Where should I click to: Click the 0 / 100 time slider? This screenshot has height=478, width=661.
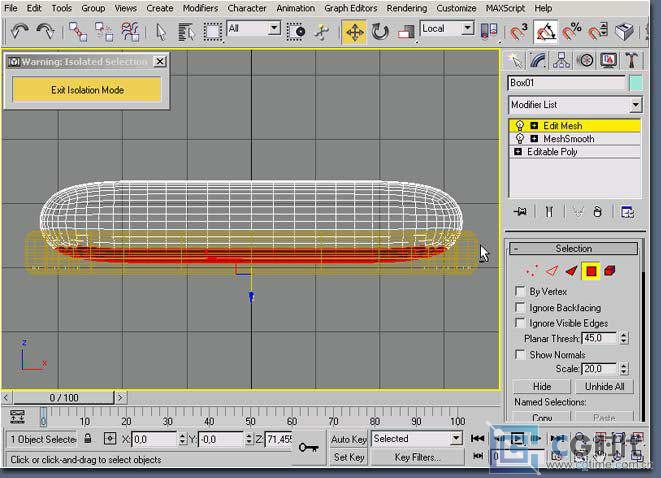64,397
